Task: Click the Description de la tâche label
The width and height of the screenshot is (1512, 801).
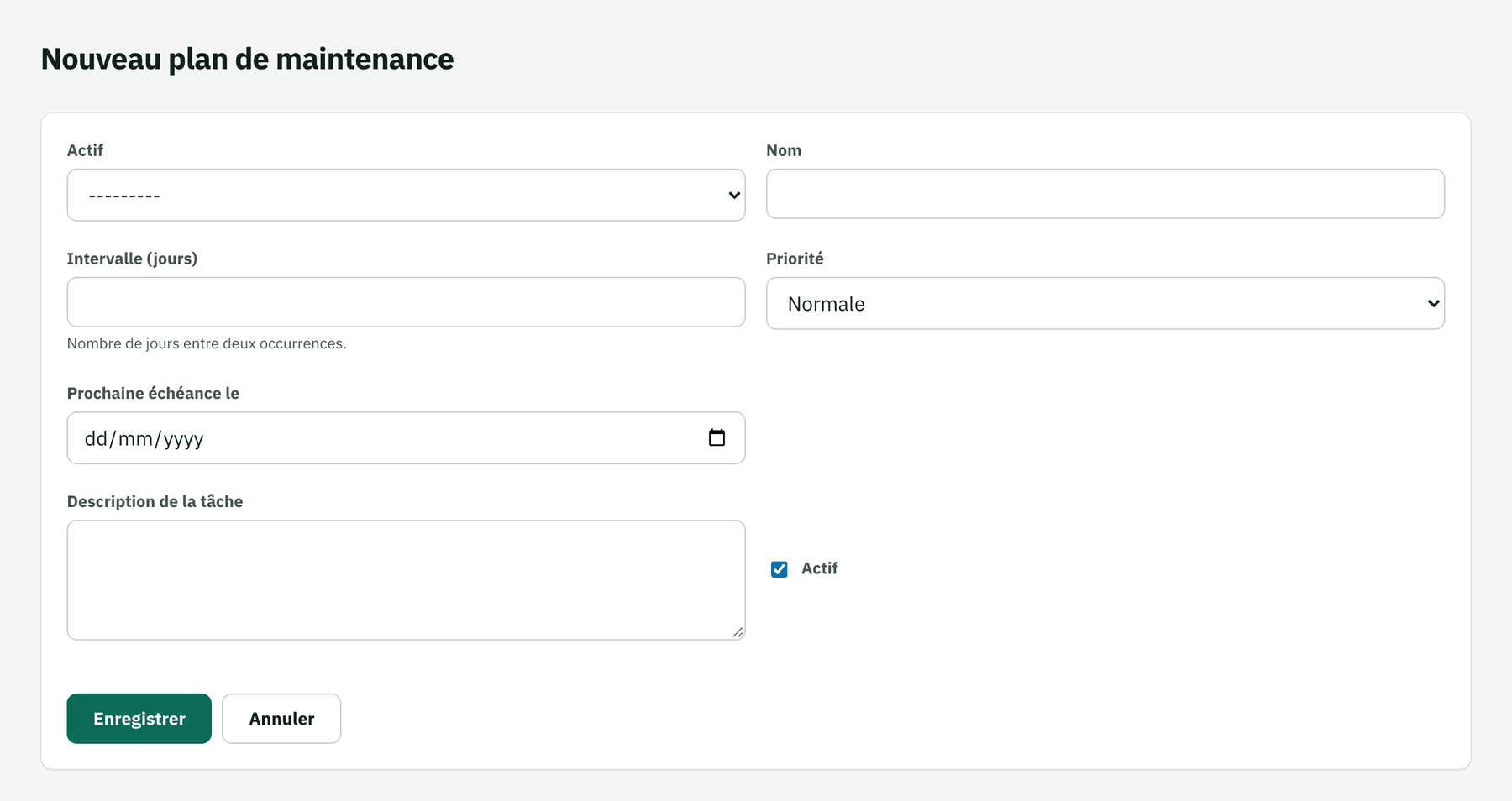Action: [x=155, y=501]
